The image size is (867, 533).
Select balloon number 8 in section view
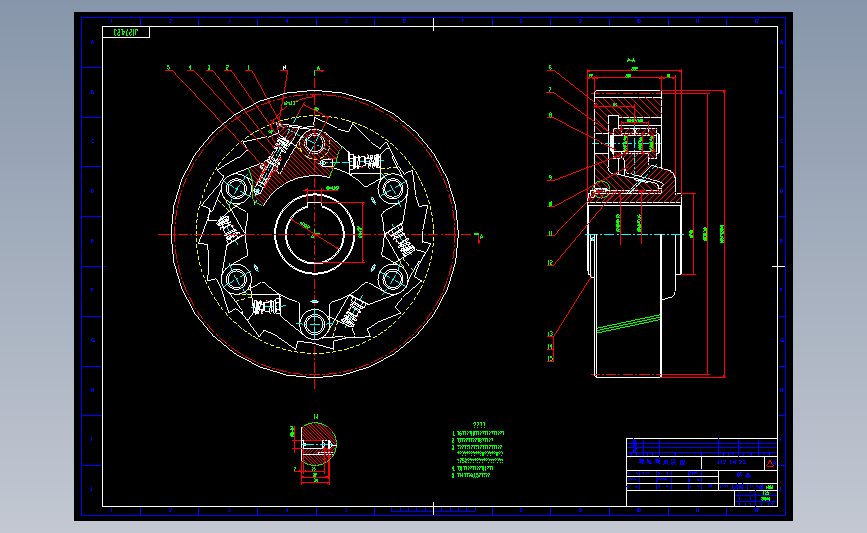(x=550, y=115)
